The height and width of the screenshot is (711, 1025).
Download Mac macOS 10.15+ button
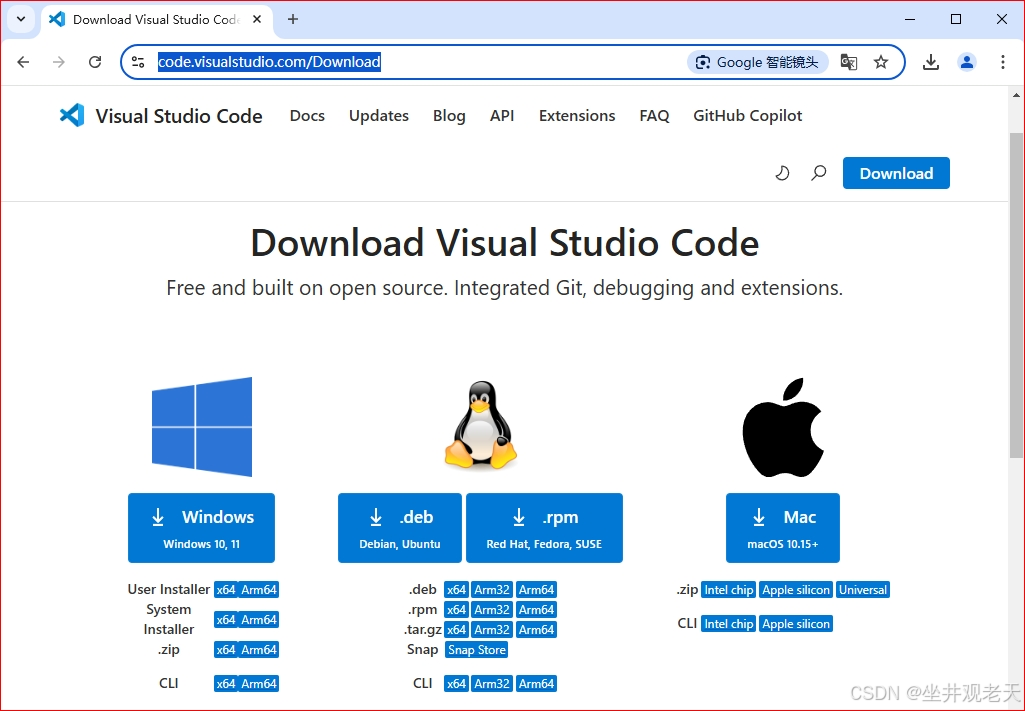click(783, 528)
